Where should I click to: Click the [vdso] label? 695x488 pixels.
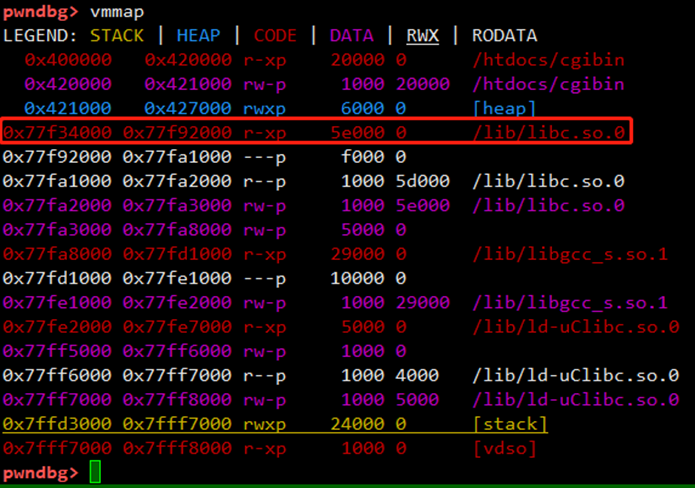pos(504,449)
